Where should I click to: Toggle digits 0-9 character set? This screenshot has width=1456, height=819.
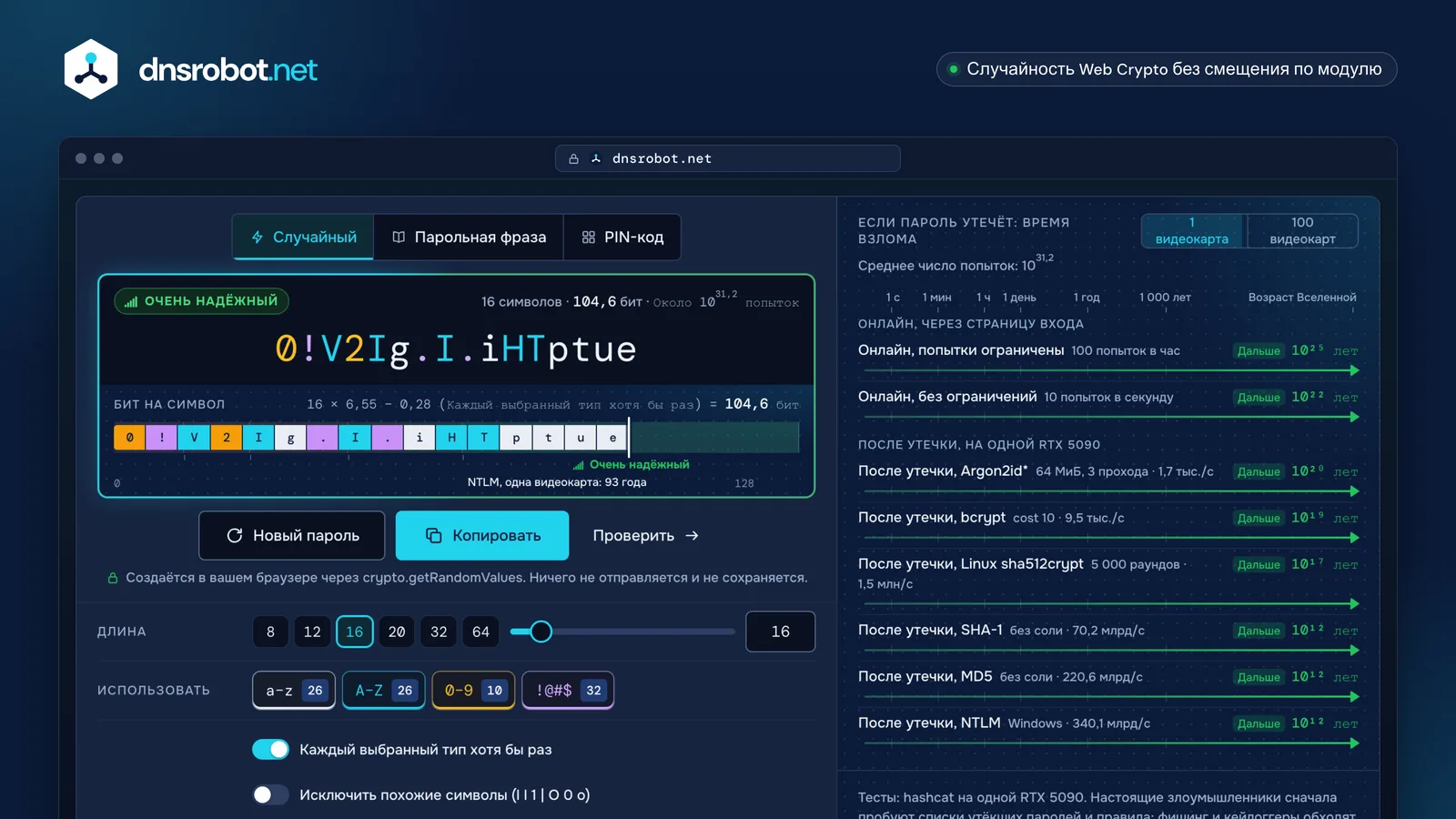tap(473, 690)
